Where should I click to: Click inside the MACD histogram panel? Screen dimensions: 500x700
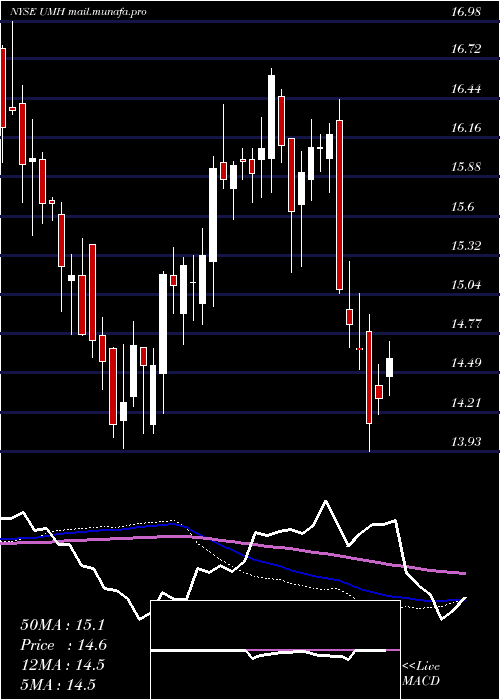[275, 650]
